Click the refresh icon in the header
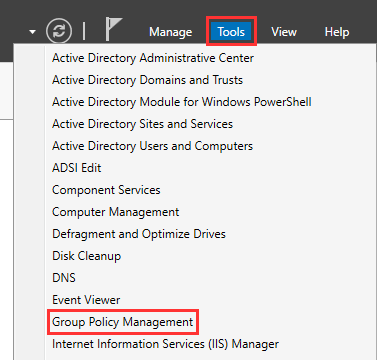The height and width of the screenshot is (360, 377). click(59, 31)
